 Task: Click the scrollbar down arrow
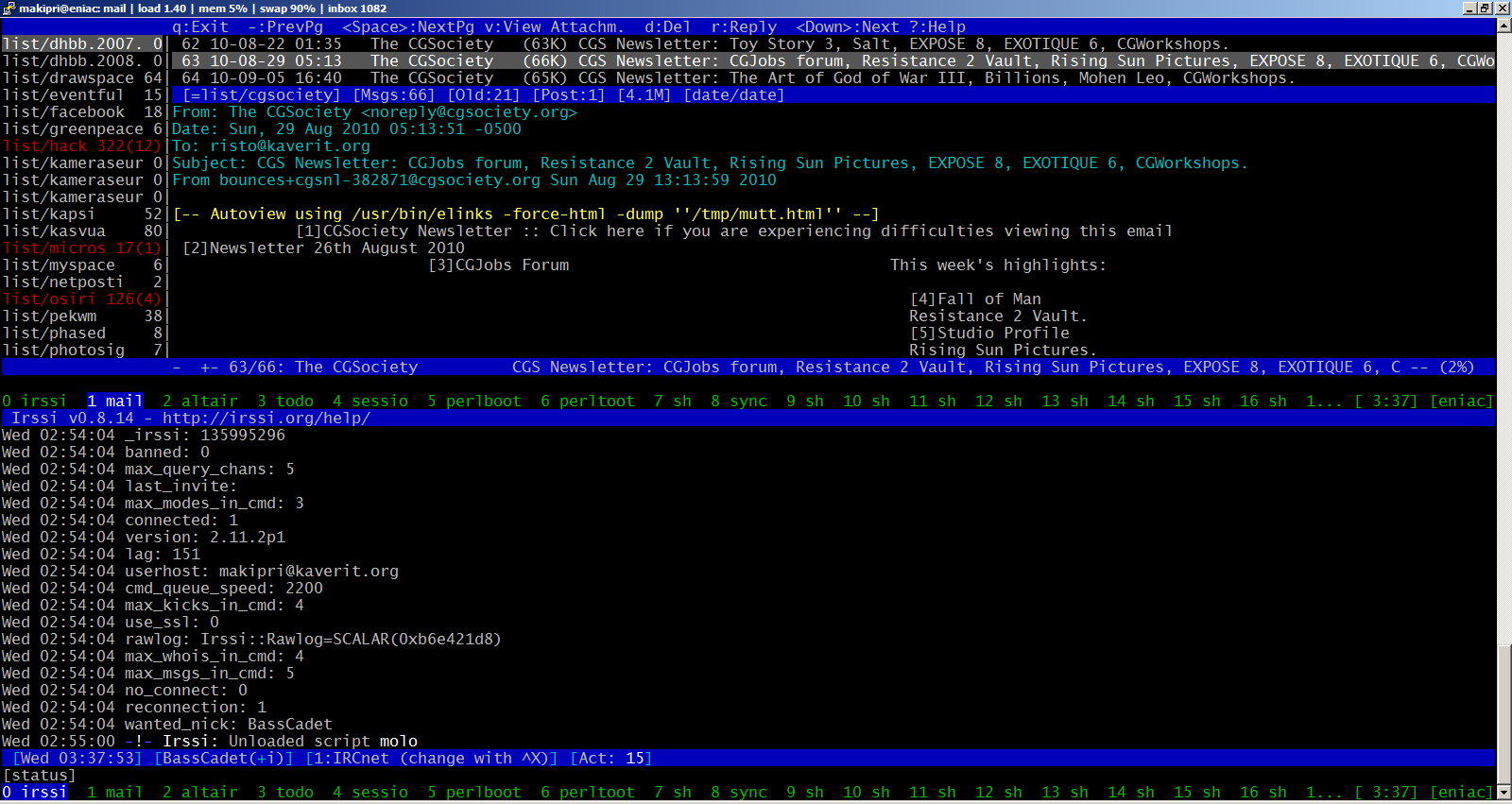(1503, 794)
